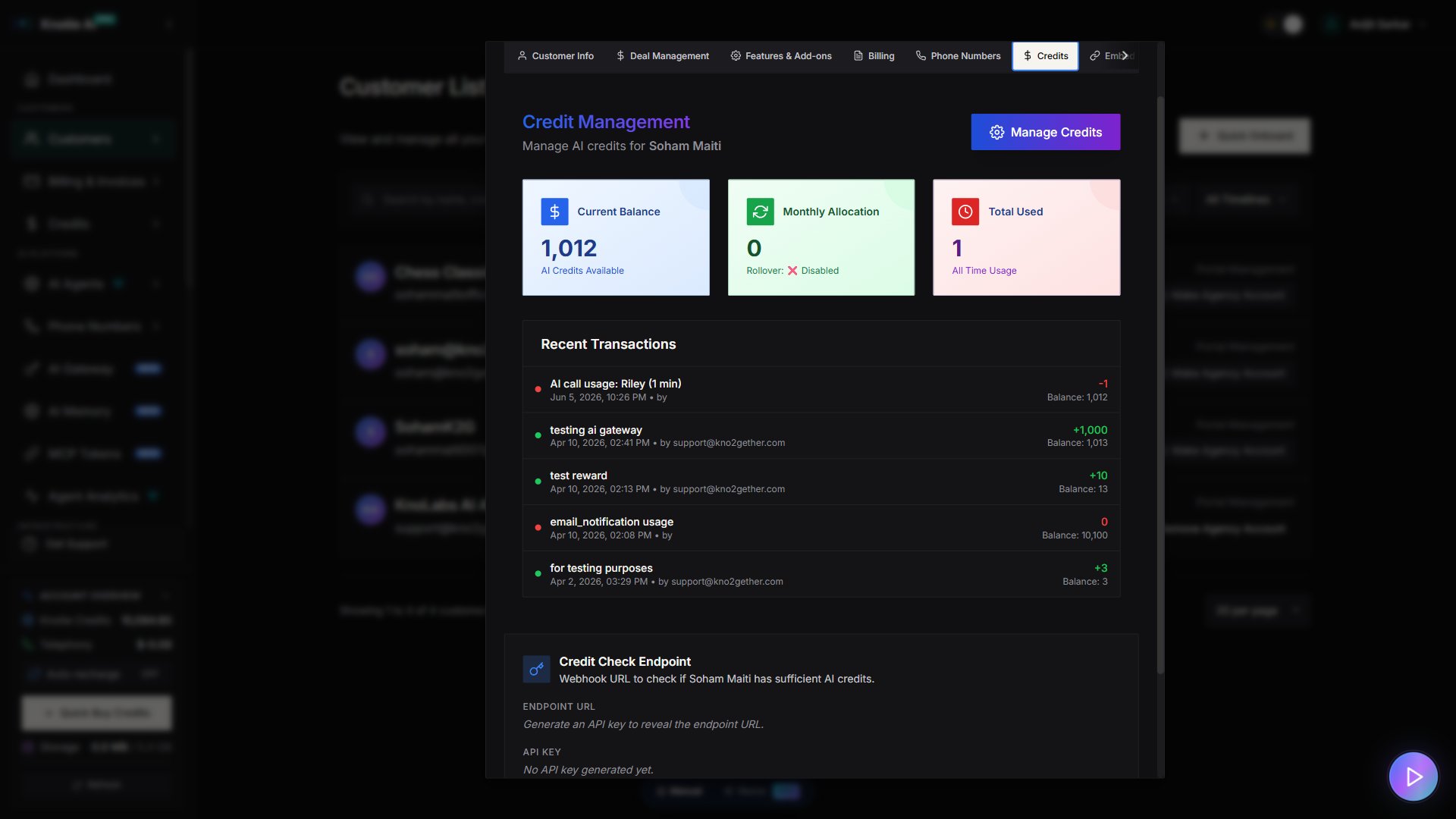Viewport: 1456px width, 819px height.
Task: Select the 'test reward' transaction
Action: (821, 482)
